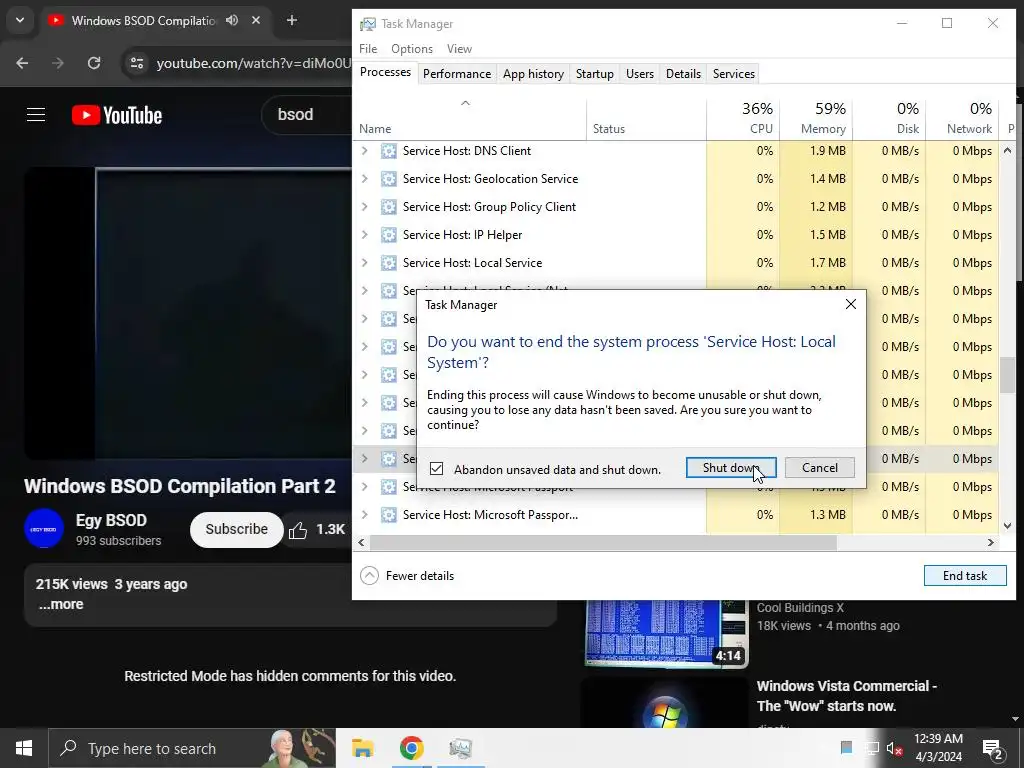Switch to the Performance tab
The image size is (1024, 768).
pos(457,74)
